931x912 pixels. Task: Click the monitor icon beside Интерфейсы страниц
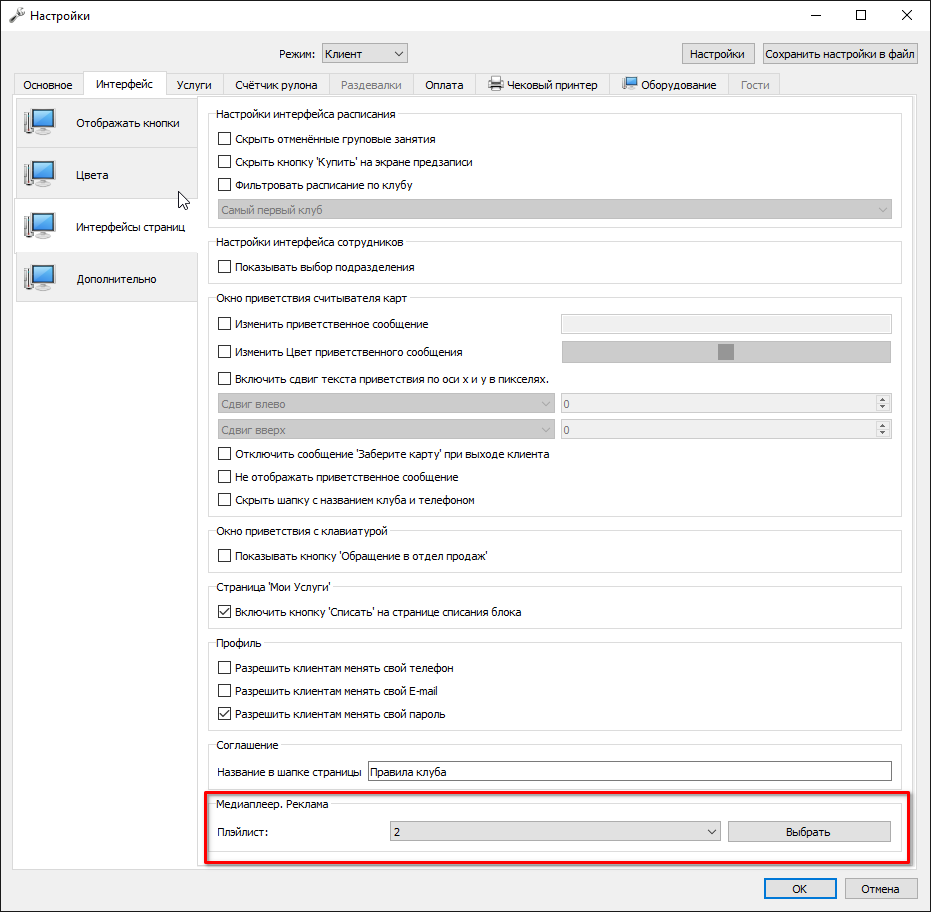tap(40, 226)
